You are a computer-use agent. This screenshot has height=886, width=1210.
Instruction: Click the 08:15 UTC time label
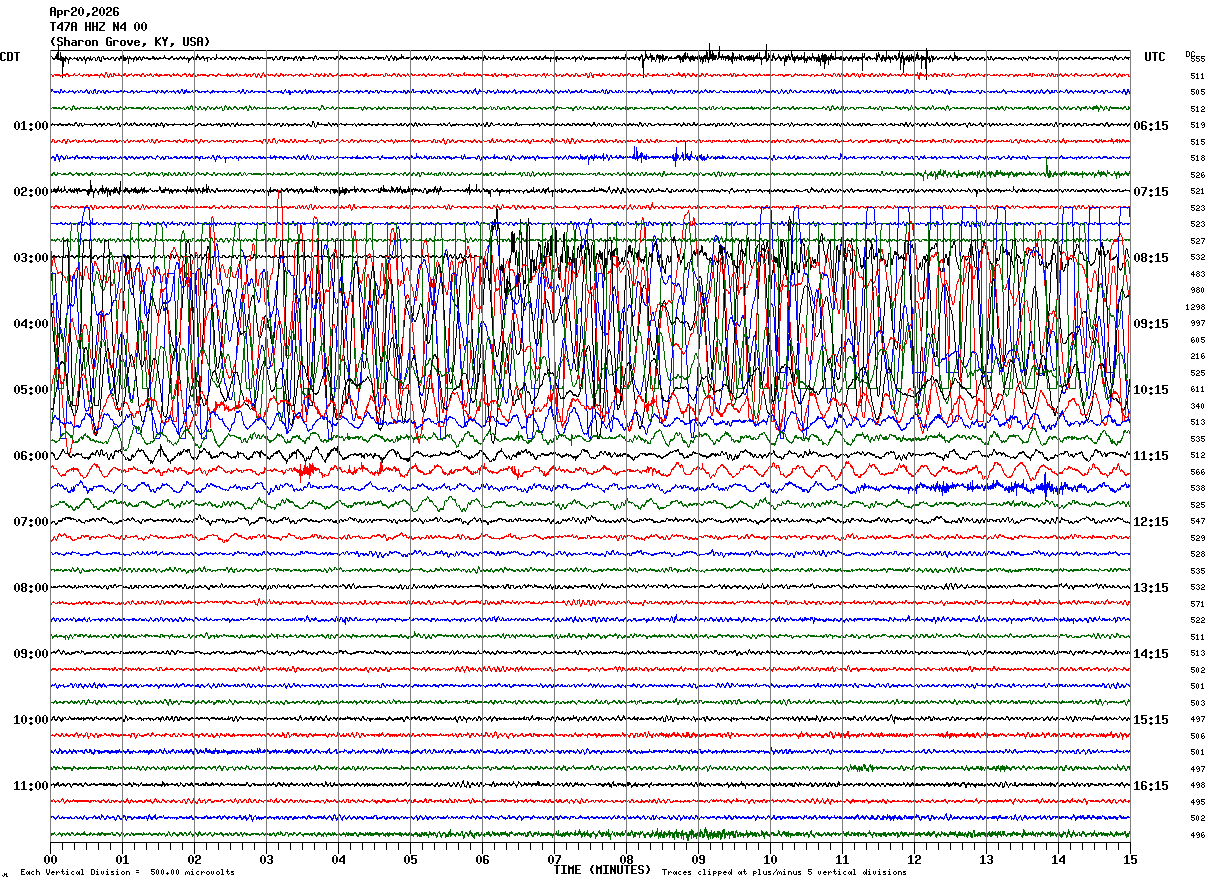[1151, 258]
